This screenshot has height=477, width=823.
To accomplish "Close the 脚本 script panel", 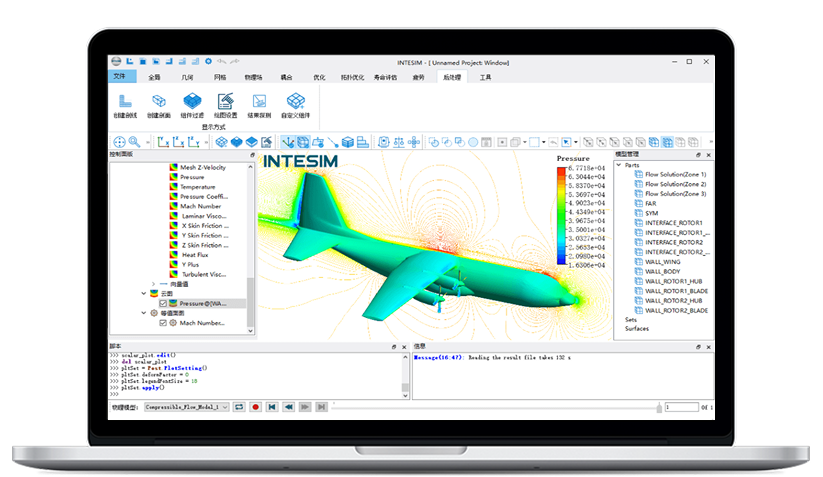I will point(404,347).
